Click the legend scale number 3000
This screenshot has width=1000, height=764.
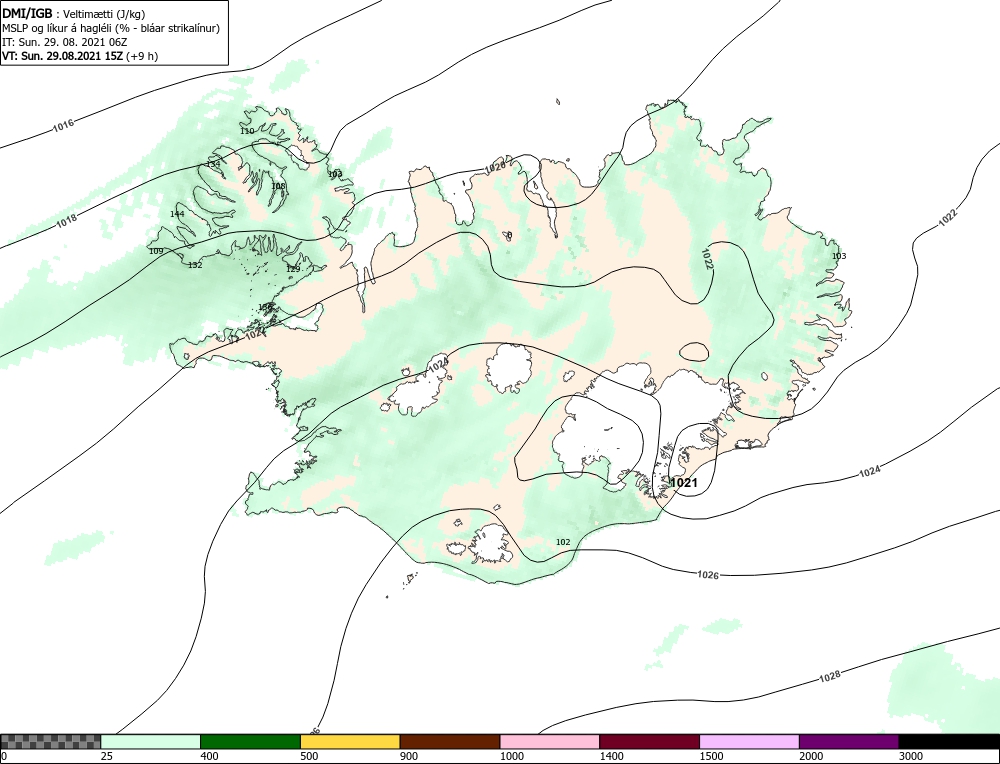(x=911, y=756)
